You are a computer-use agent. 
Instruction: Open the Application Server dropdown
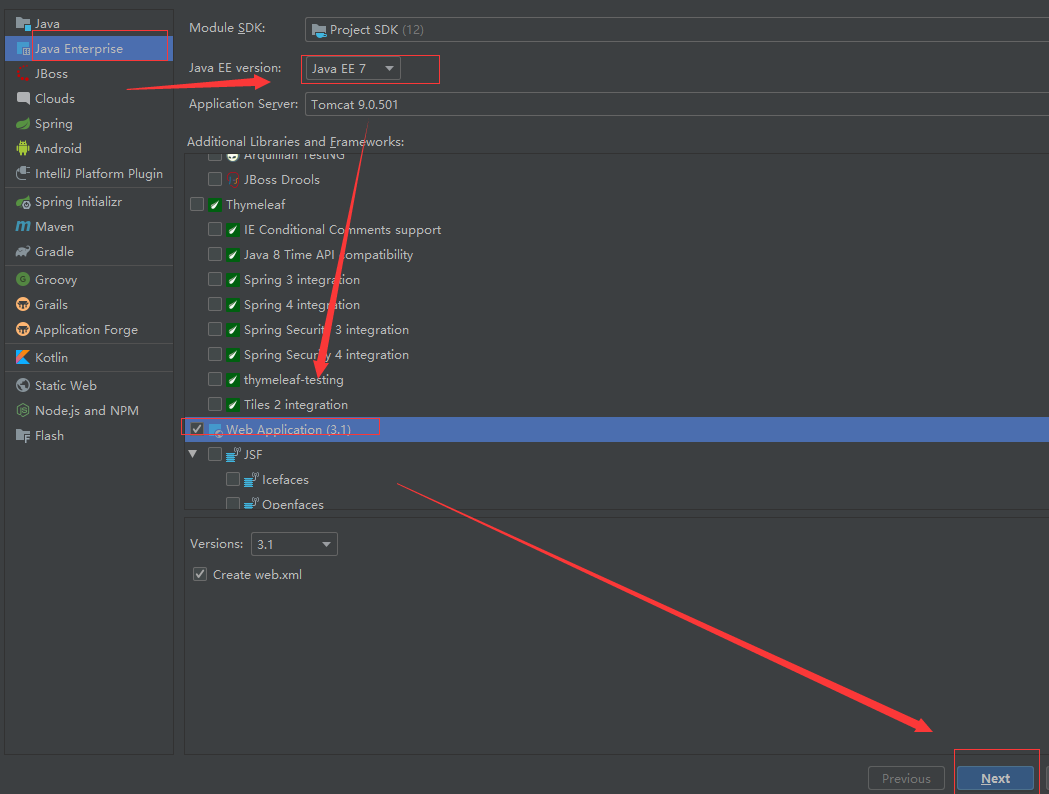(676, 104)
